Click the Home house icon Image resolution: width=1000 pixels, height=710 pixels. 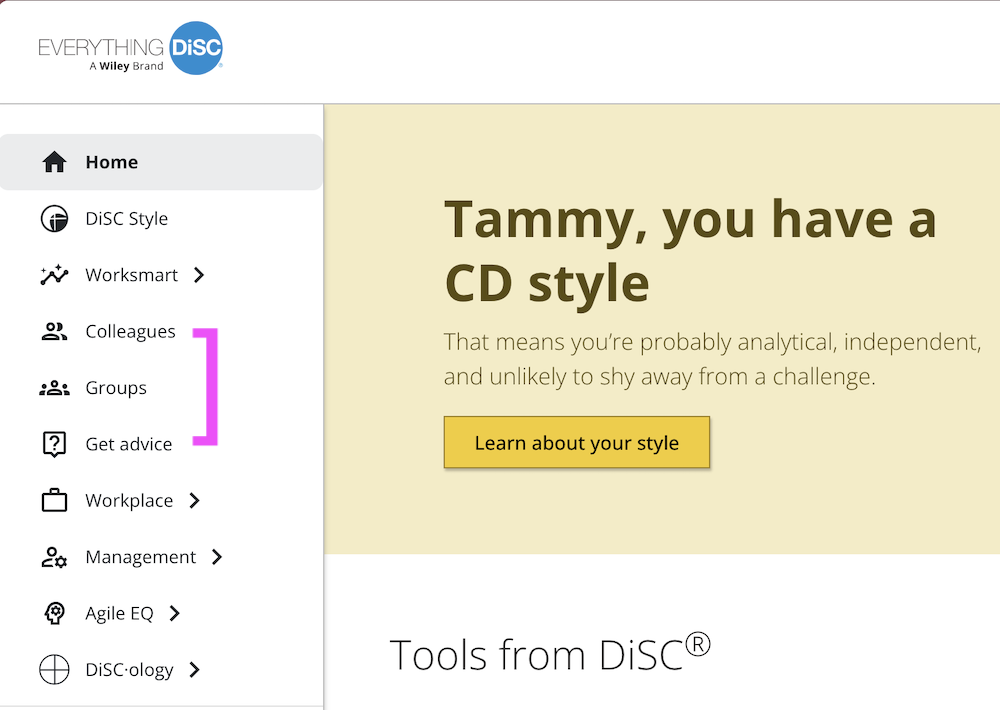(x=54, y=162)
